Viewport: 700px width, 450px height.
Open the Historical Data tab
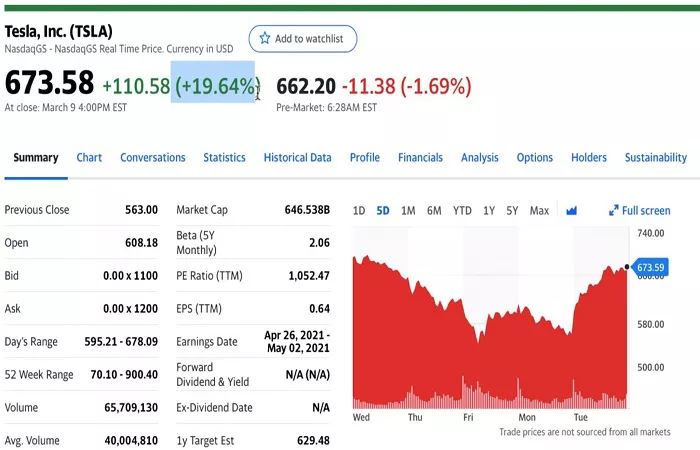pos(298,158)
